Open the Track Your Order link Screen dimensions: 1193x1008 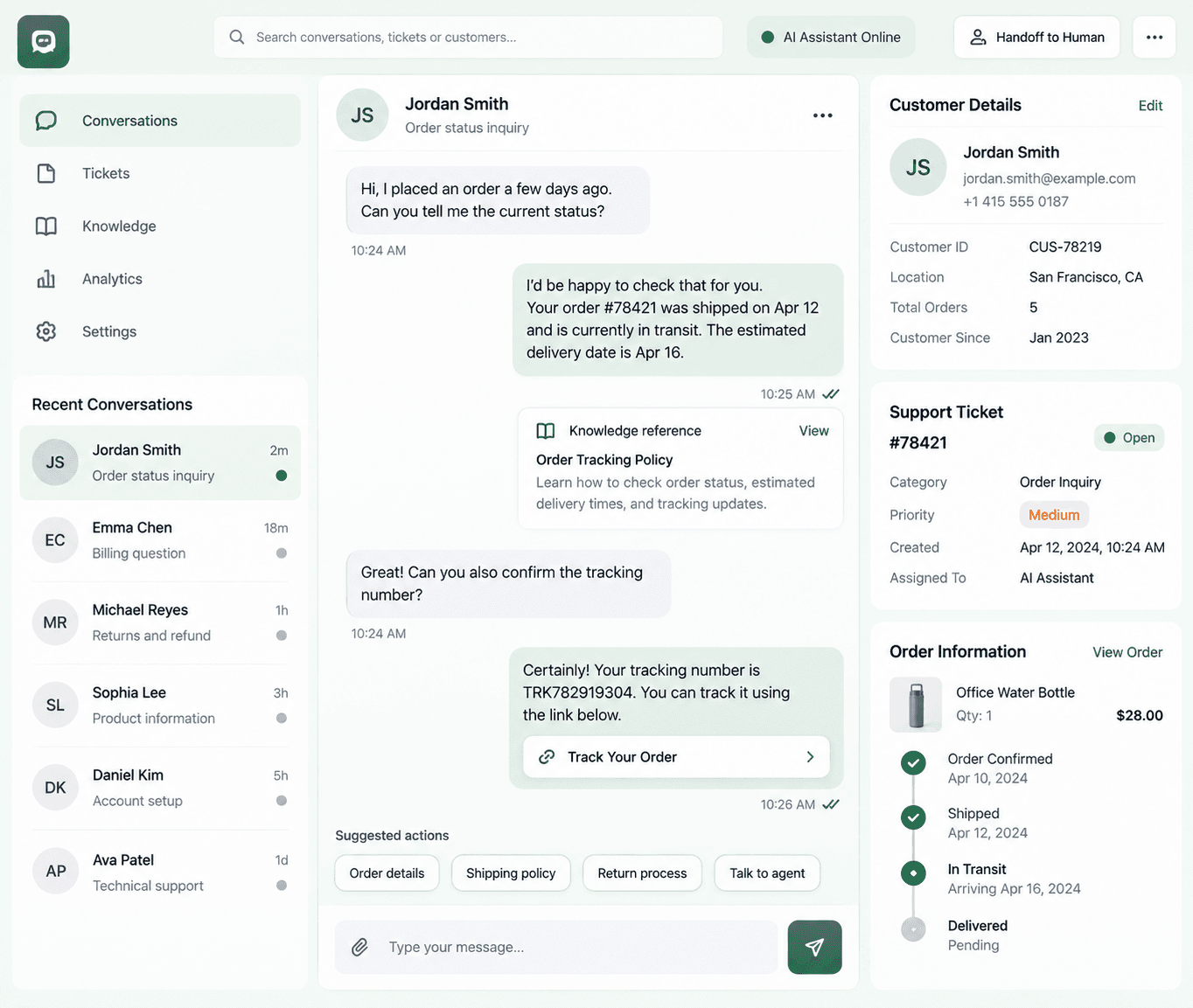click(x=676, y=757)
